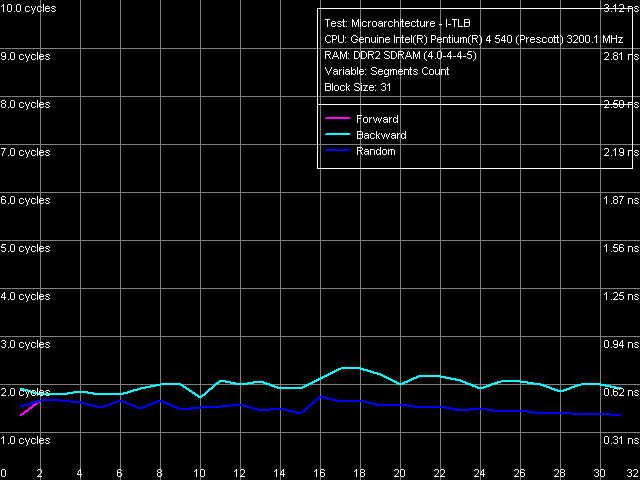This screenshot has width=640, height=480.
Task: Click x-axis tick label '24'
Action: click(x=479, y=473)
